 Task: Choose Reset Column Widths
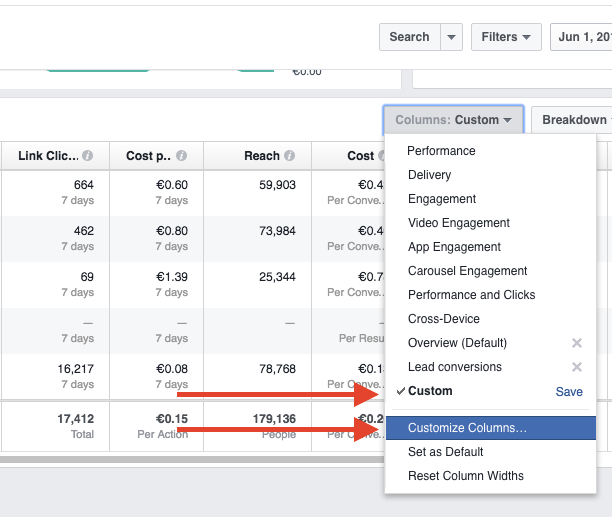[490, 476]
